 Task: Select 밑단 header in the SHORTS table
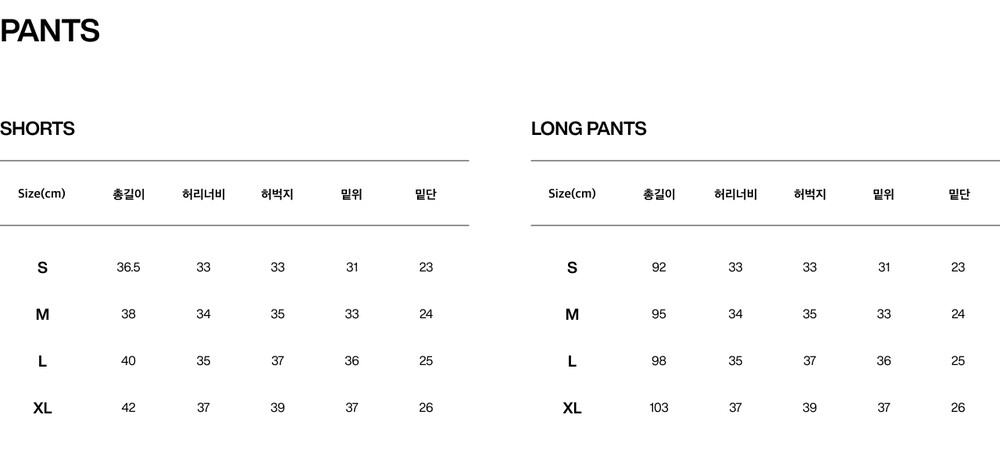[x=426, y=194]
